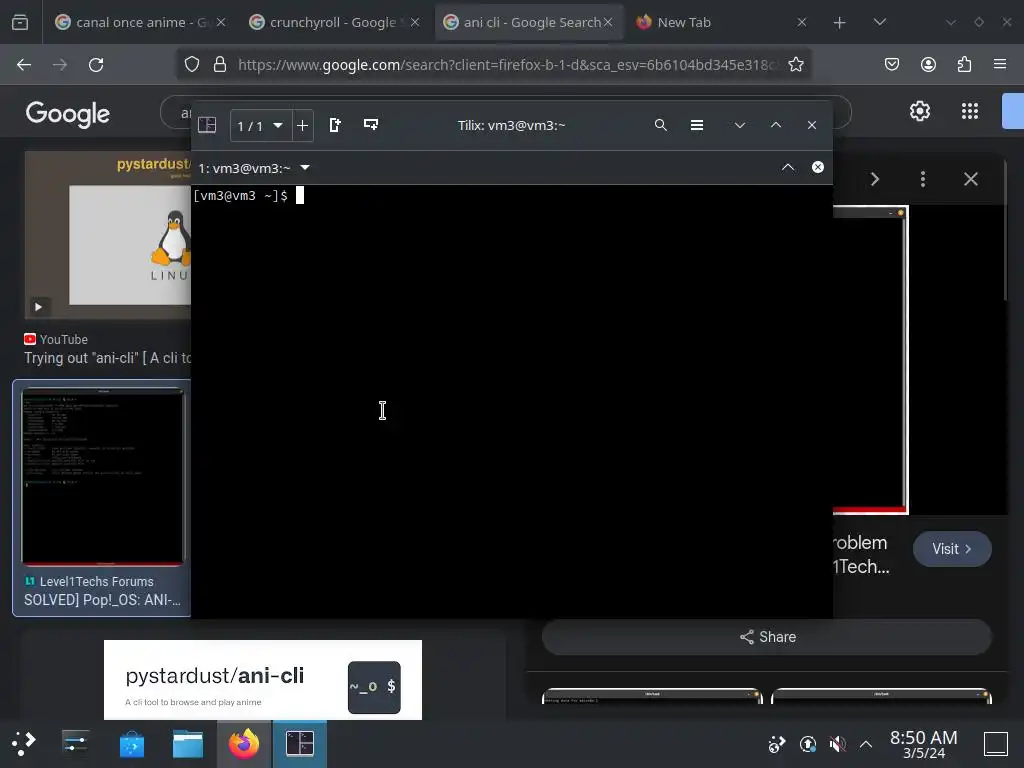
Task: Close the 'canal once anime' tab
Action: pos(221,22)
